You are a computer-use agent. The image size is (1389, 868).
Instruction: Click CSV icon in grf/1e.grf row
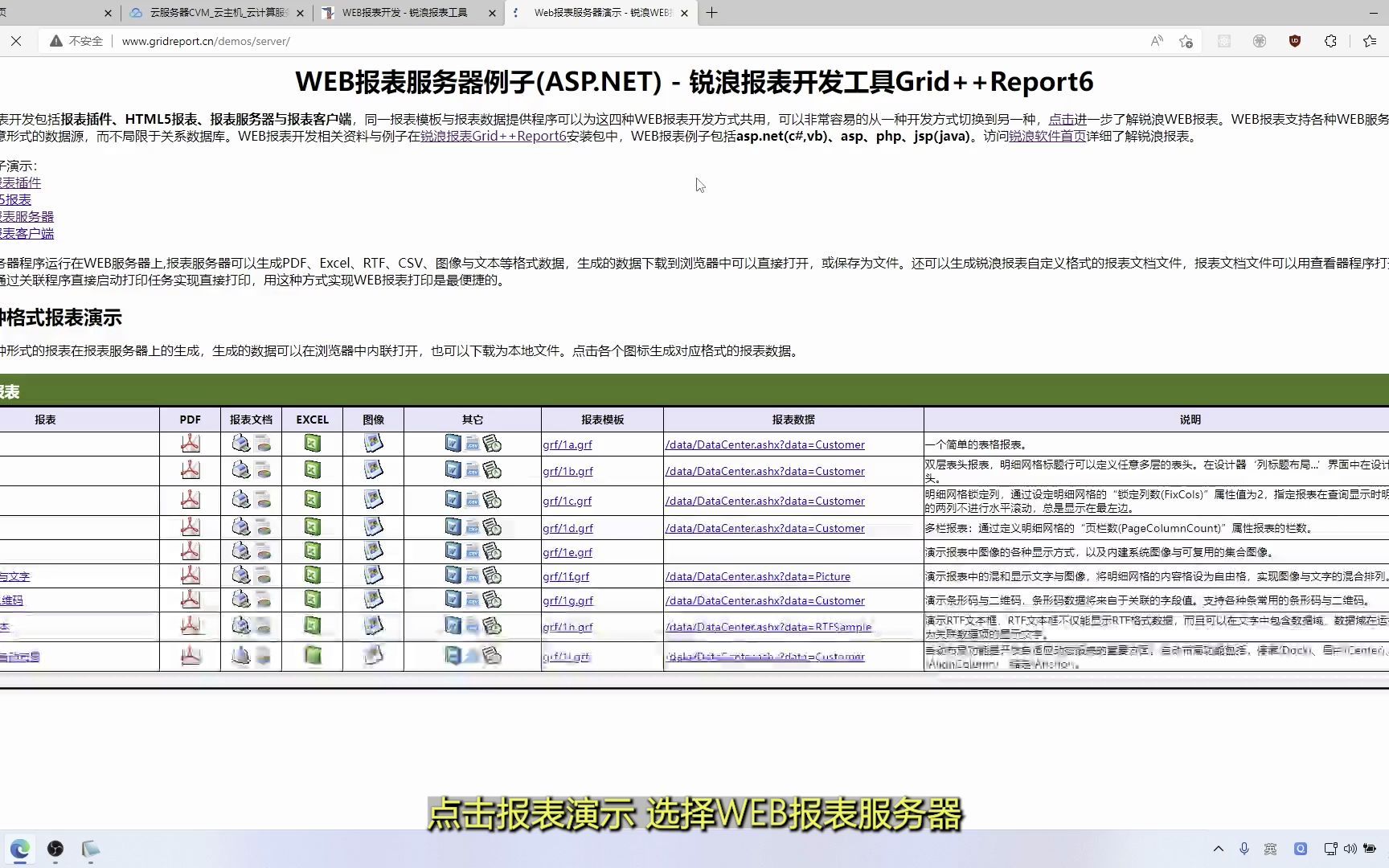pyautogui.click(x=473, y=551)
